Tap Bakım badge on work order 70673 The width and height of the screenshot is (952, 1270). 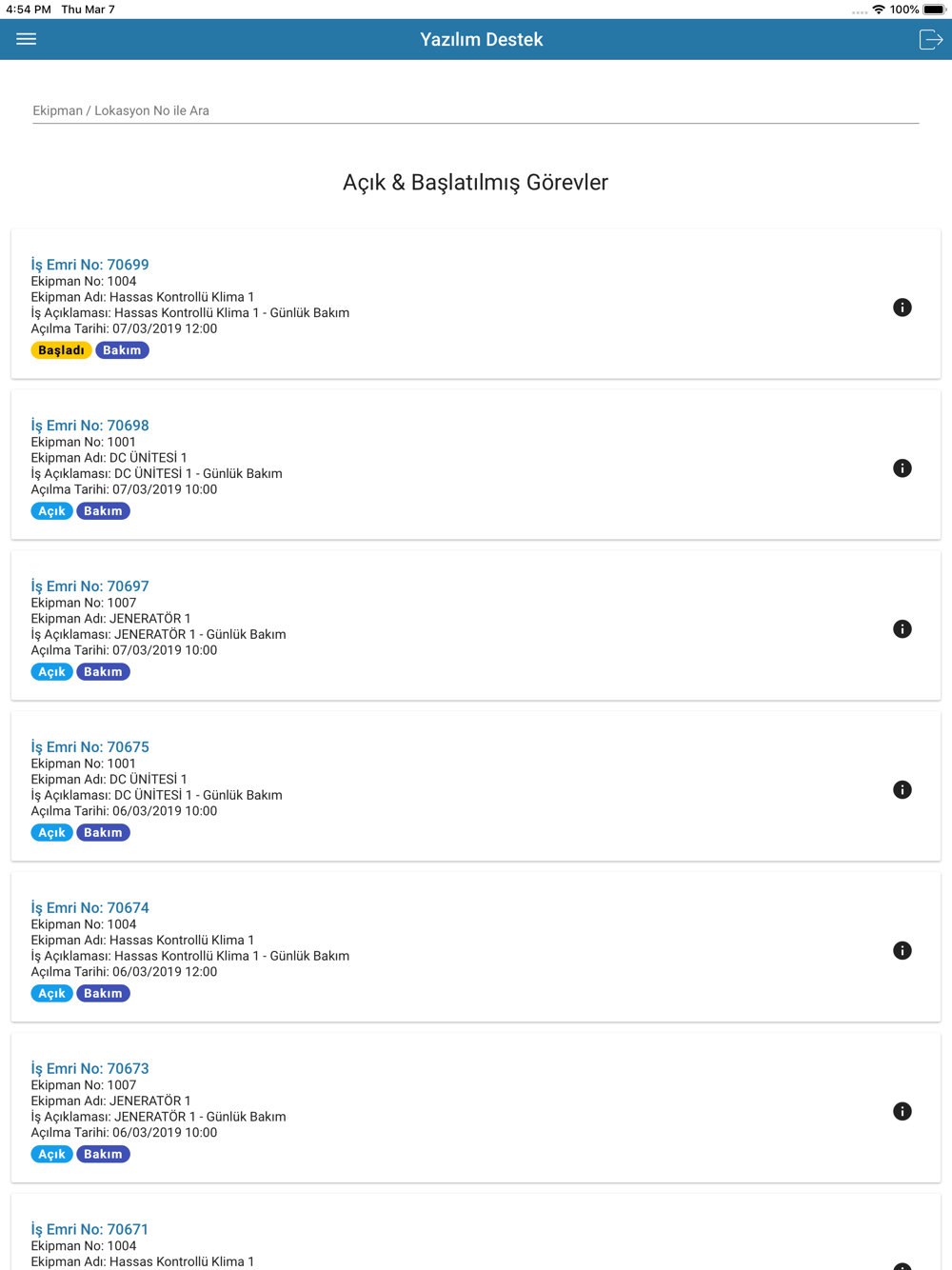[103, 1154]
